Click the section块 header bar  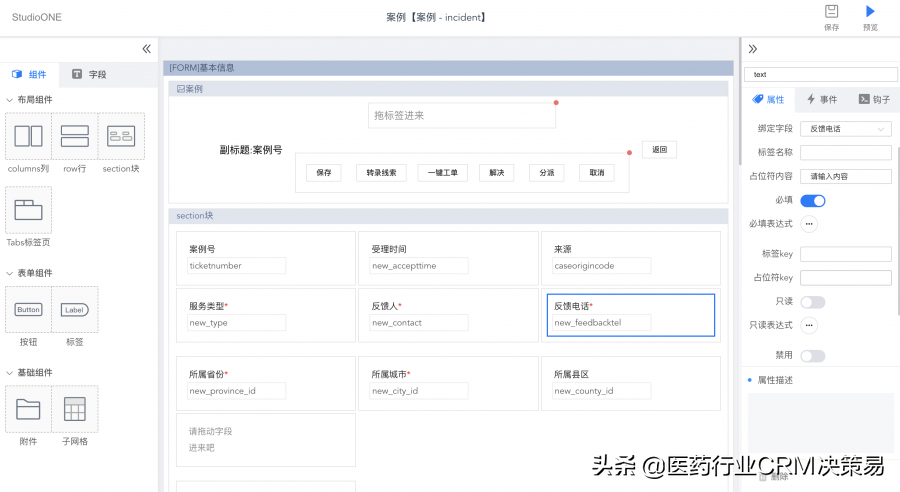coord(448,216)
